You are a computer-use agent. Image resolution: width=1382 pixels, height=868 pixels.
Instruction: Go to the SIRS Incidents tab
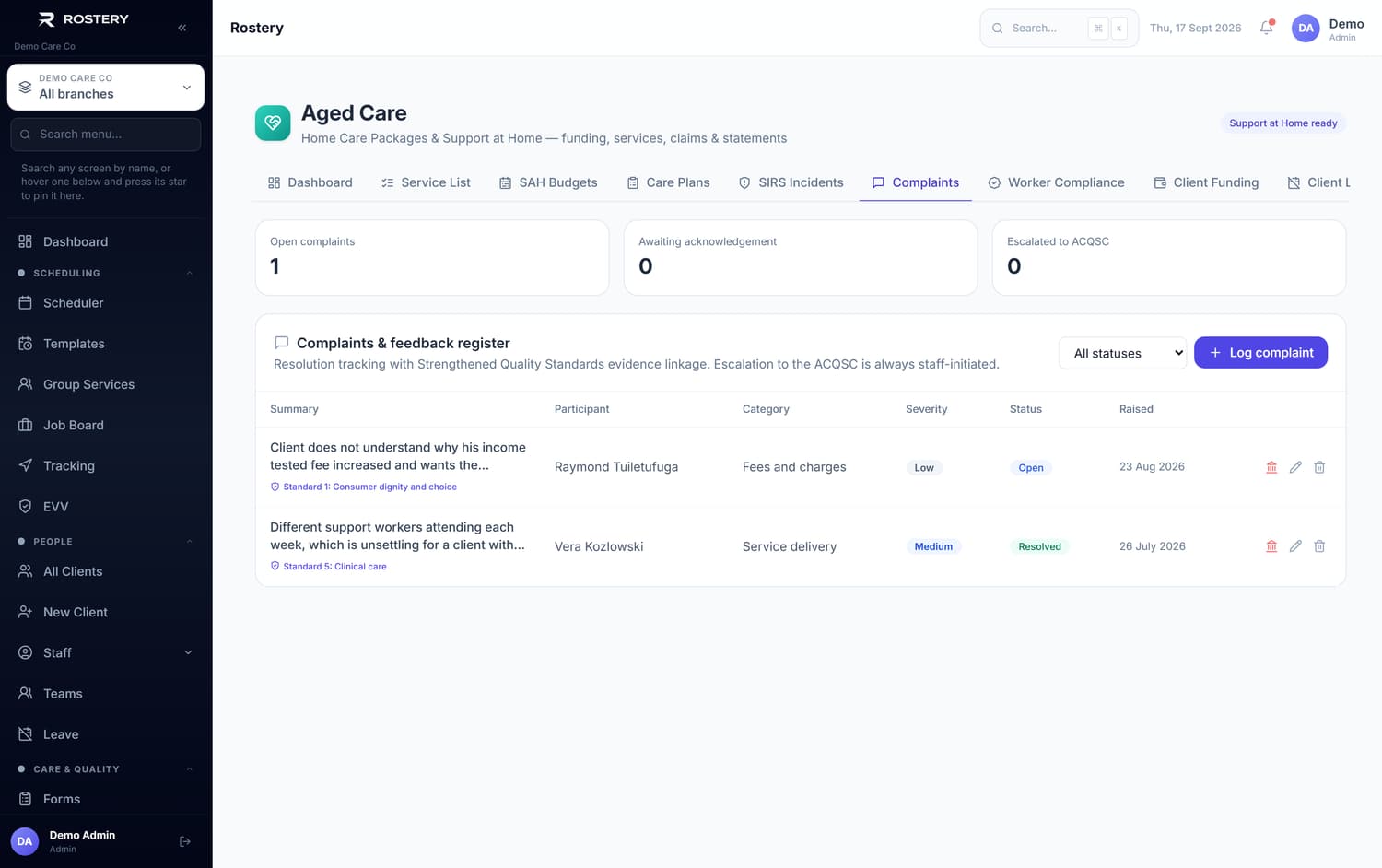(x=791, y=182)
